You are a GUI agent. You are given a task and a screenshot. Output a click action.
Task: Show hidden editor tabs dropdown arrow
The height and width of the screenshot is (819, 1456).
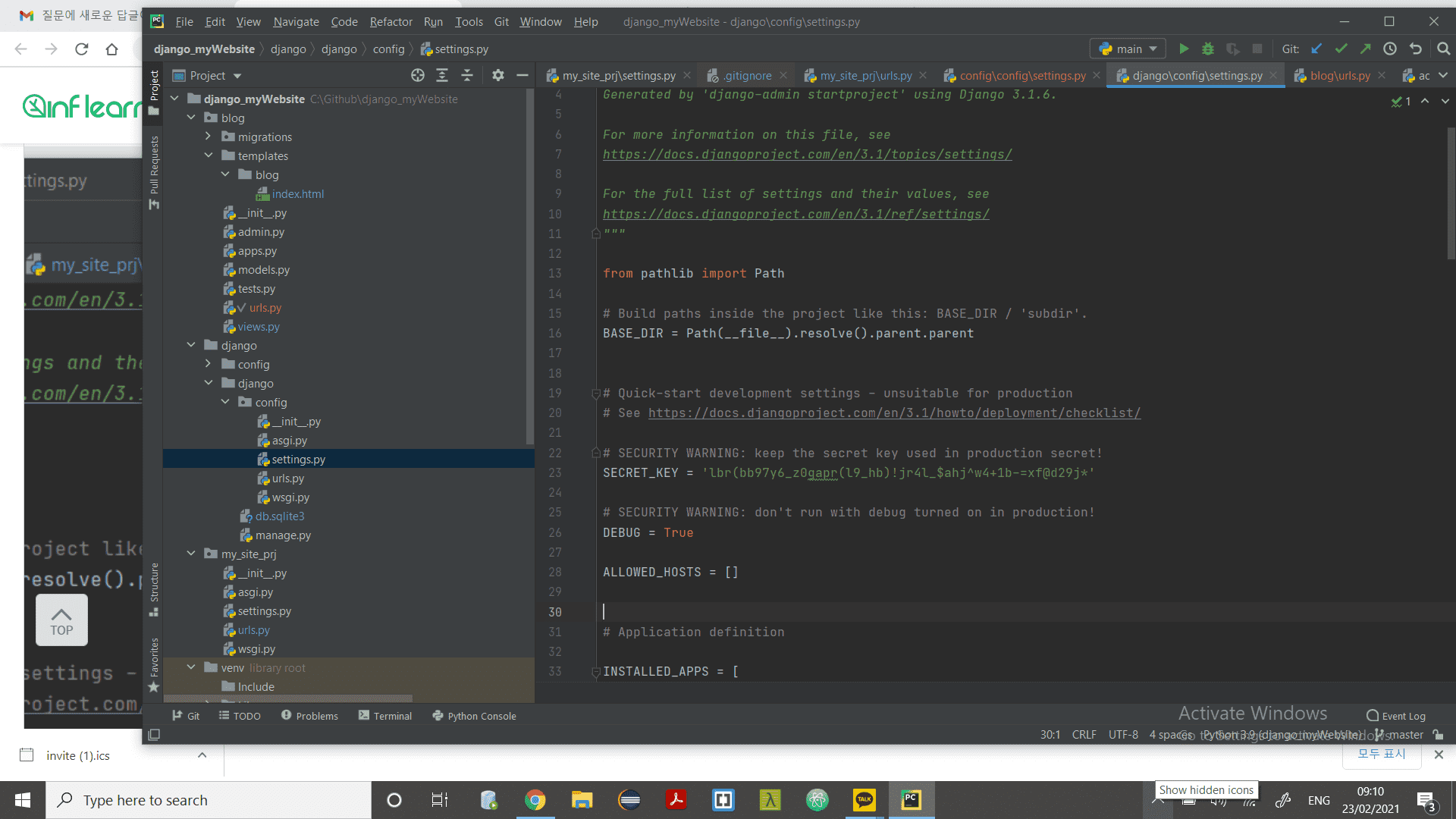point(1443,75)
